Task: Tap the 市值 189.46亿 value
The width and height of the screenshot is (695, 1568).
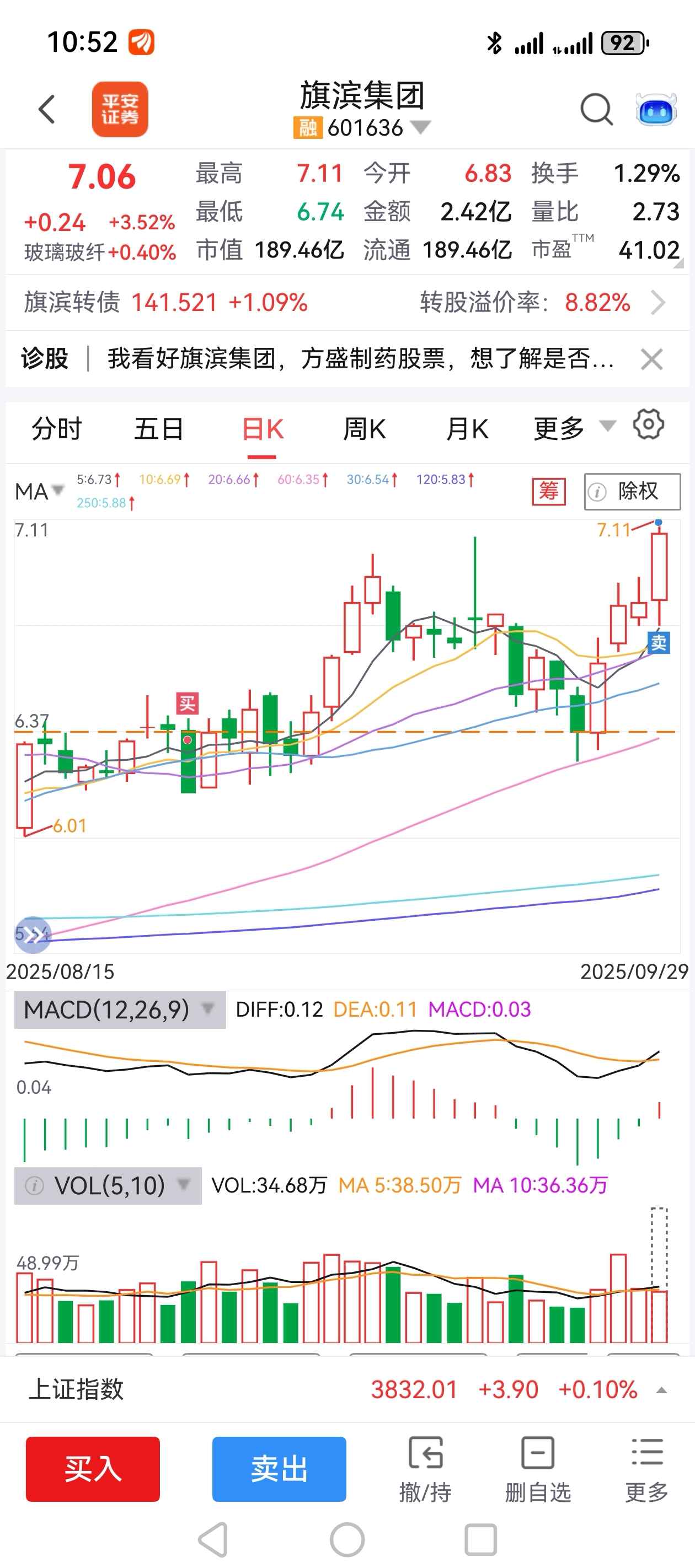Action: [x=299, y=250]
